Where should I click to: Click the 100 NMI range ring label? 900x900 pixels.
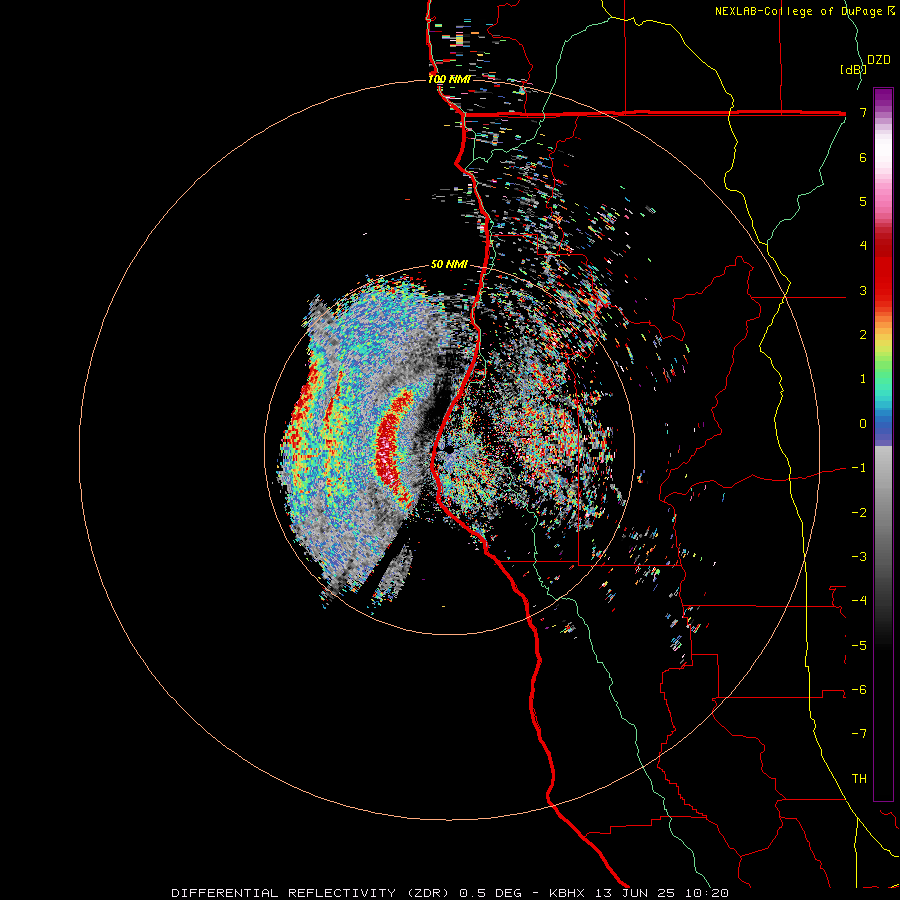[x=449, y=79]
